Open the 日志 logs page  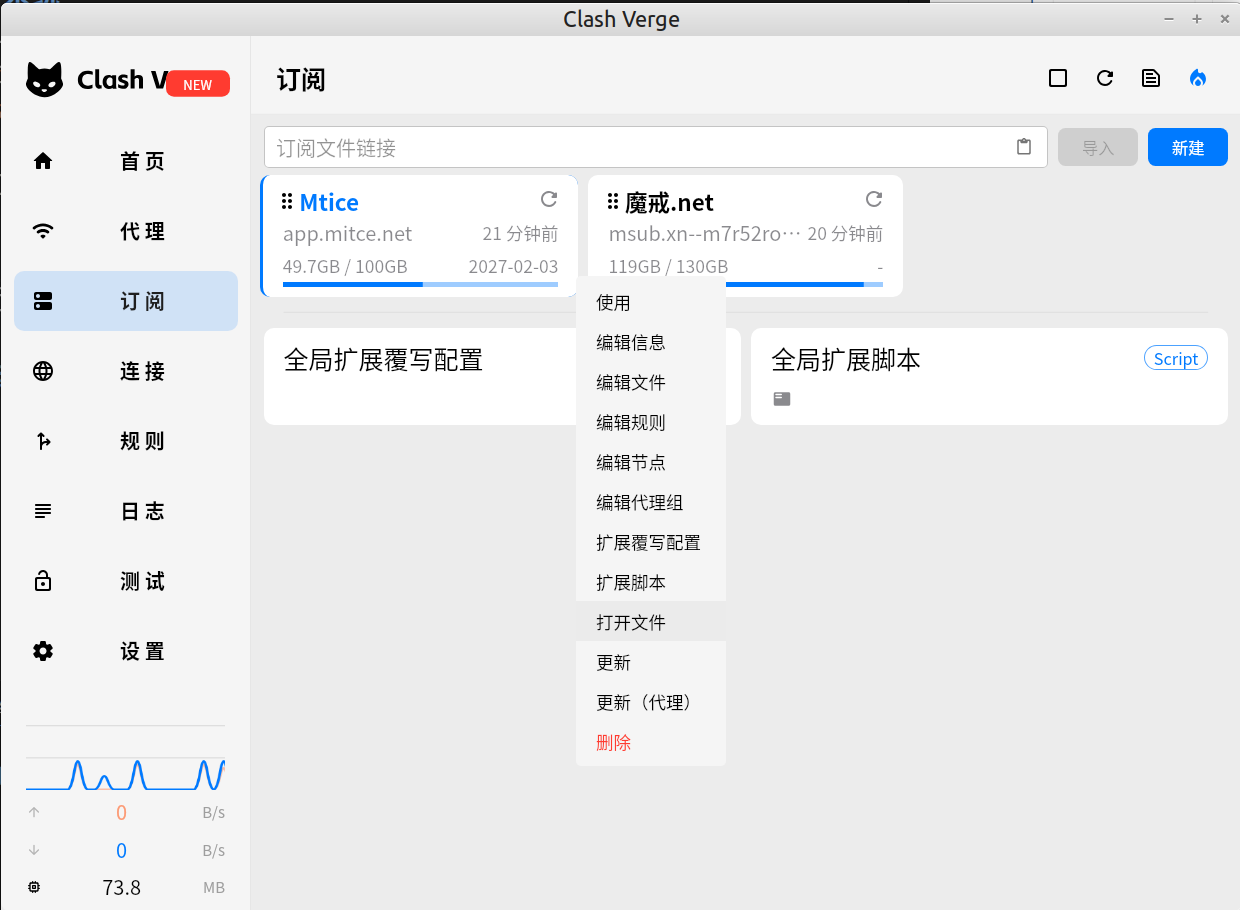pyautogui.click(x=126, y=511)
